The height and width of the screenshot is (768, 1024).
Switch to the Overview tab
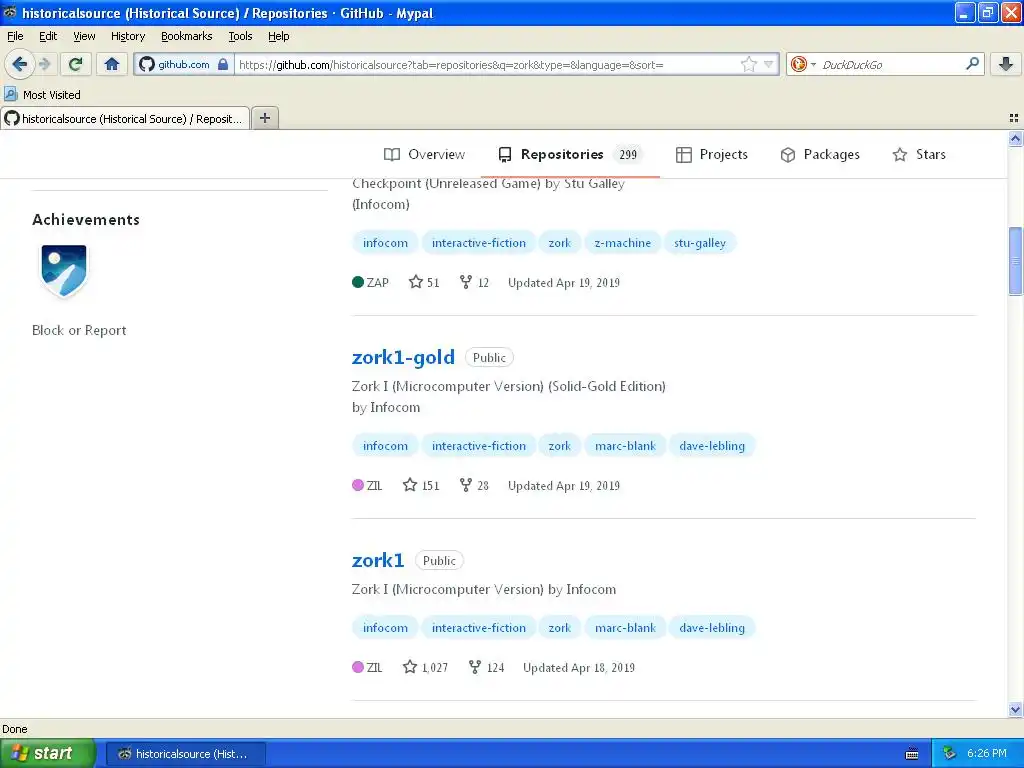pos(424,154)
